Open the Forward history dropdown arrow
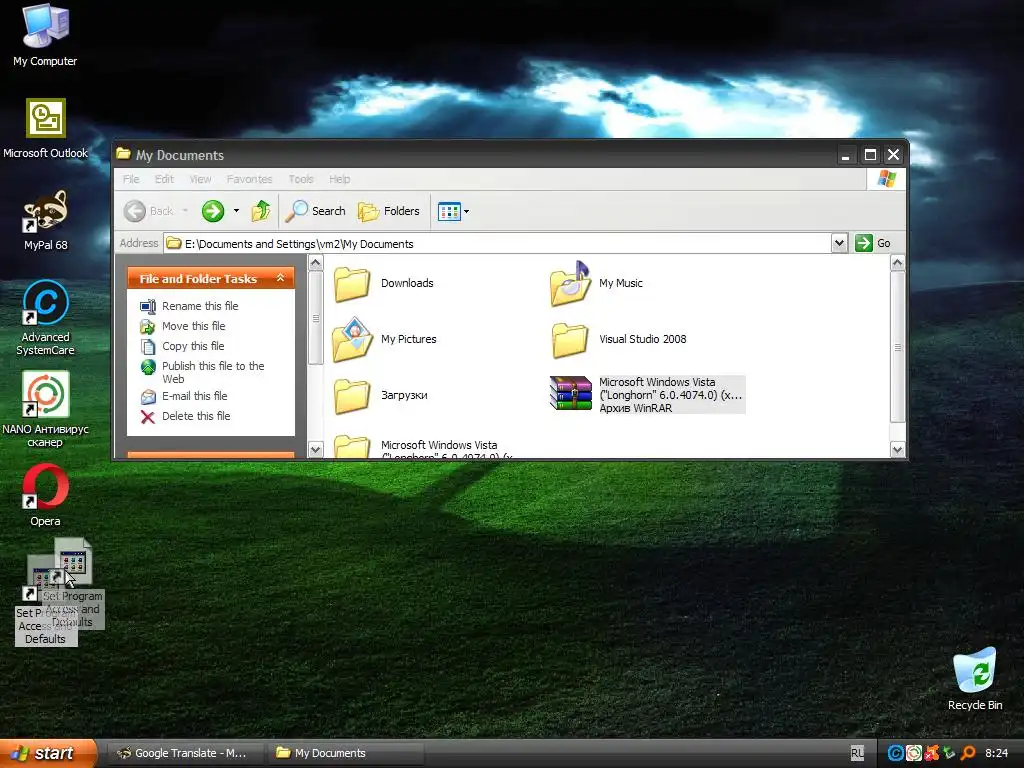The width and height of the screenshot is (1024, 768). 236,211
